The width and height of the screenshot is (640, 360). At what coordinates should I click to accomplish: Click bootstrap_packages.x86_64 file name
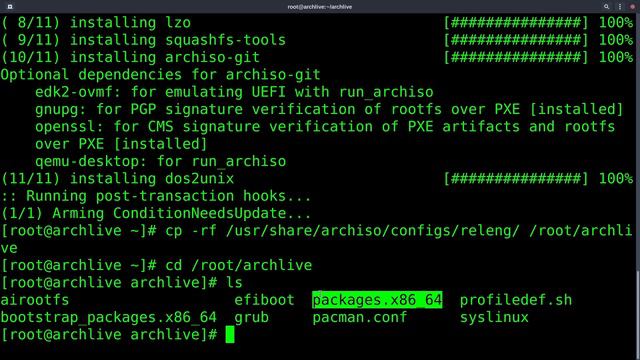[109, 318]
